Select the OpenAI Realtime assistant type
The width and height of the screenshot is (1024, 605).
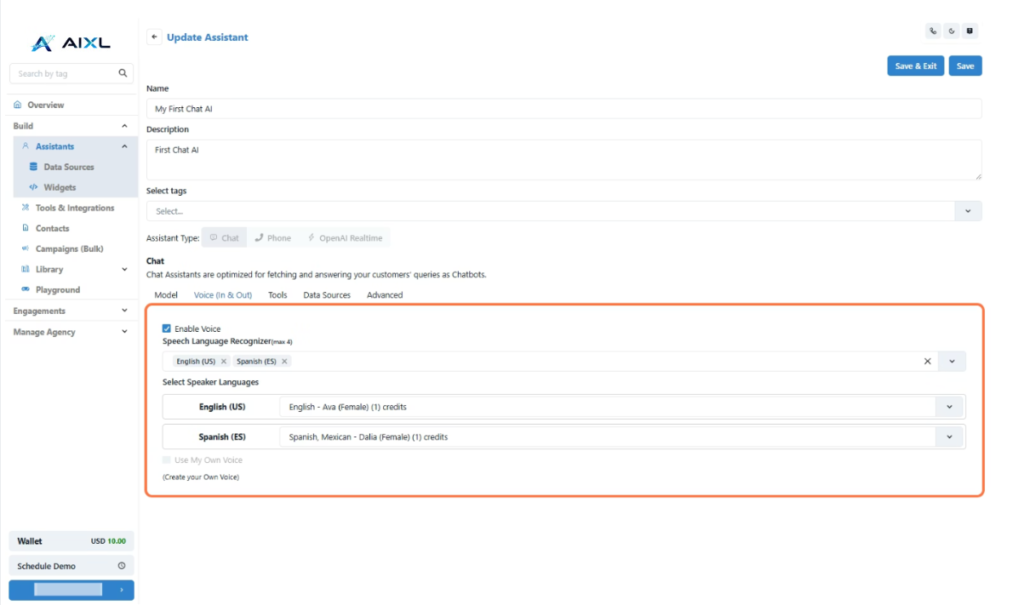344,238
